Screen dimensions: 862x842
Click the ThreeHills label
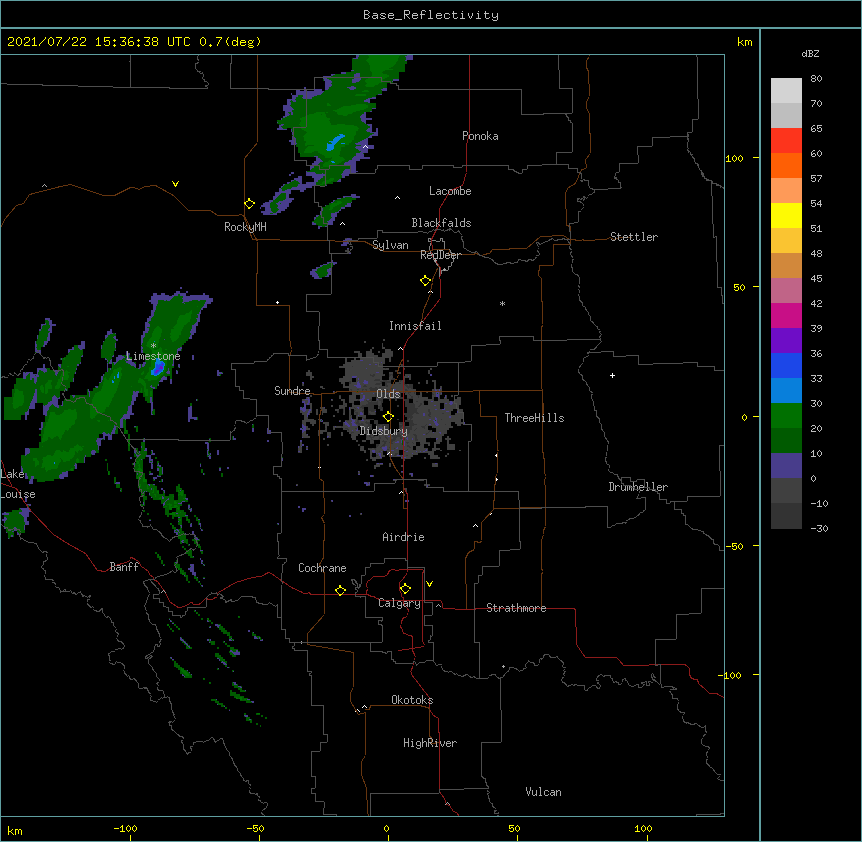pyautogui.click(x=534, y=418)
